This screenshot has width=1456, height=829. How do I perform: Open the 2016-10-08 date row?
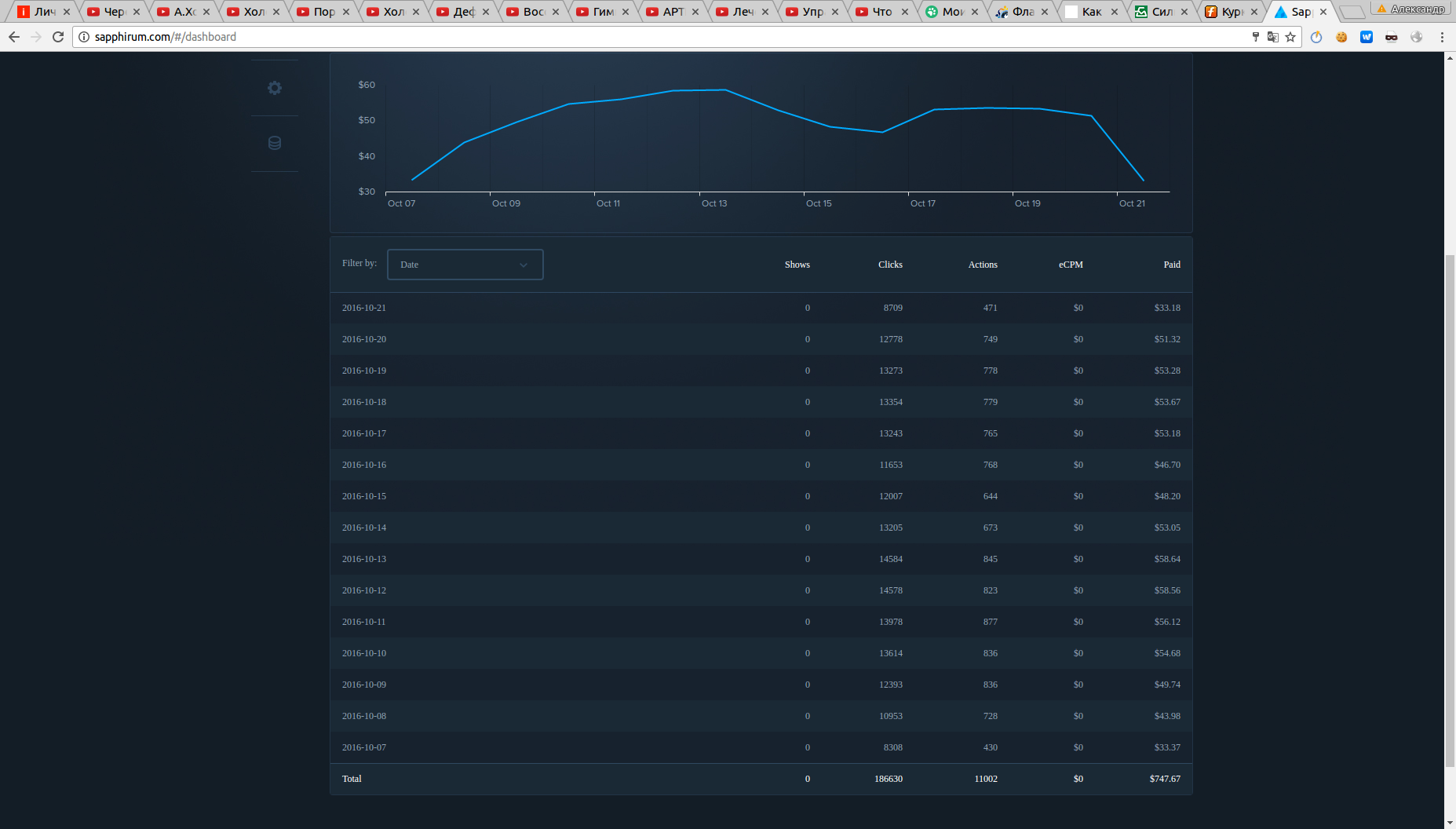[x=761, y=716]
